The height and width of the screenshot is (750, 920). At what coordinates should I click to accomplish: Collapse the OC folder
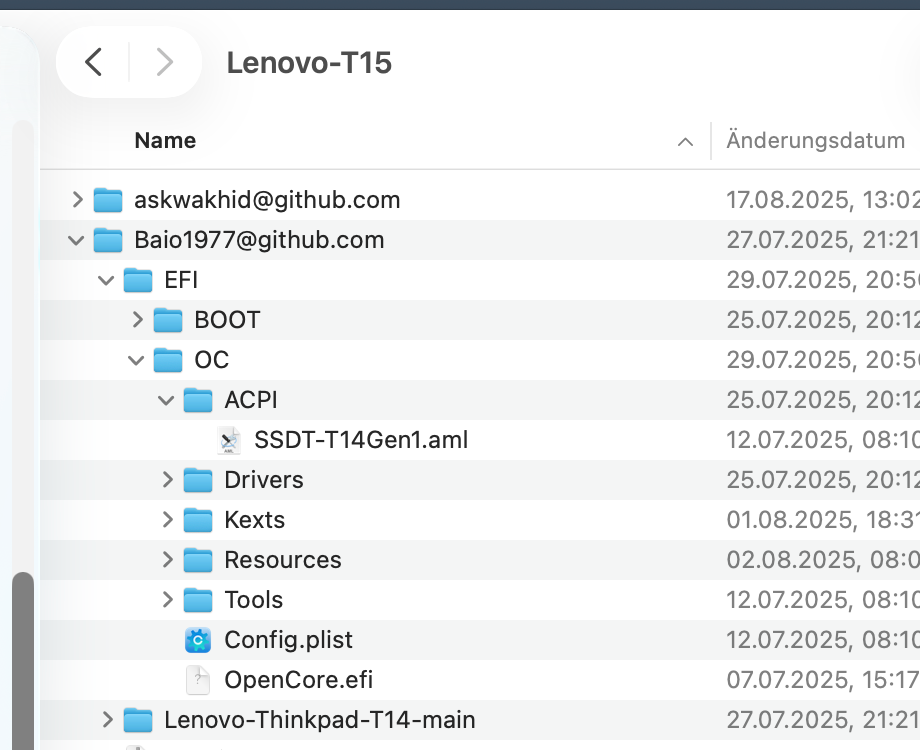(x=137, y=360)
